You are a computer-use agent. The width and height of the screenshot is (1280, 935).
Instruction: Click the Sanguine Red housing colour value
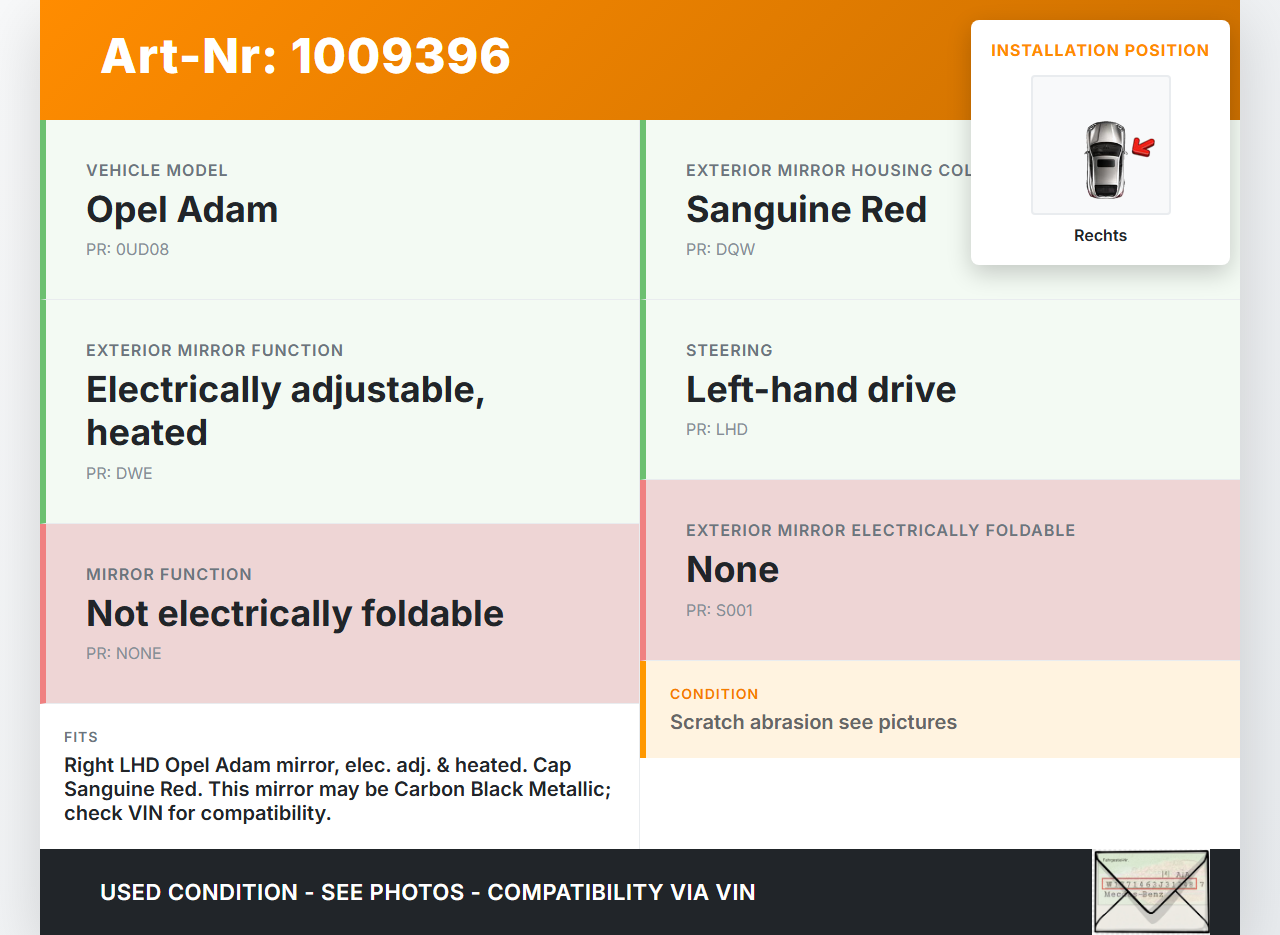point(806,210)
